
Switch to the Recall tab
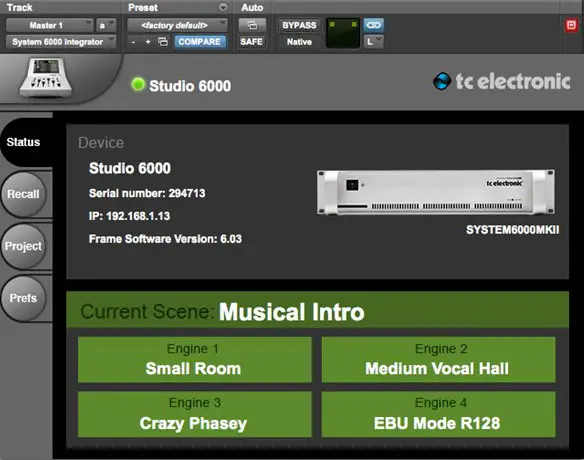click(23, 194)
